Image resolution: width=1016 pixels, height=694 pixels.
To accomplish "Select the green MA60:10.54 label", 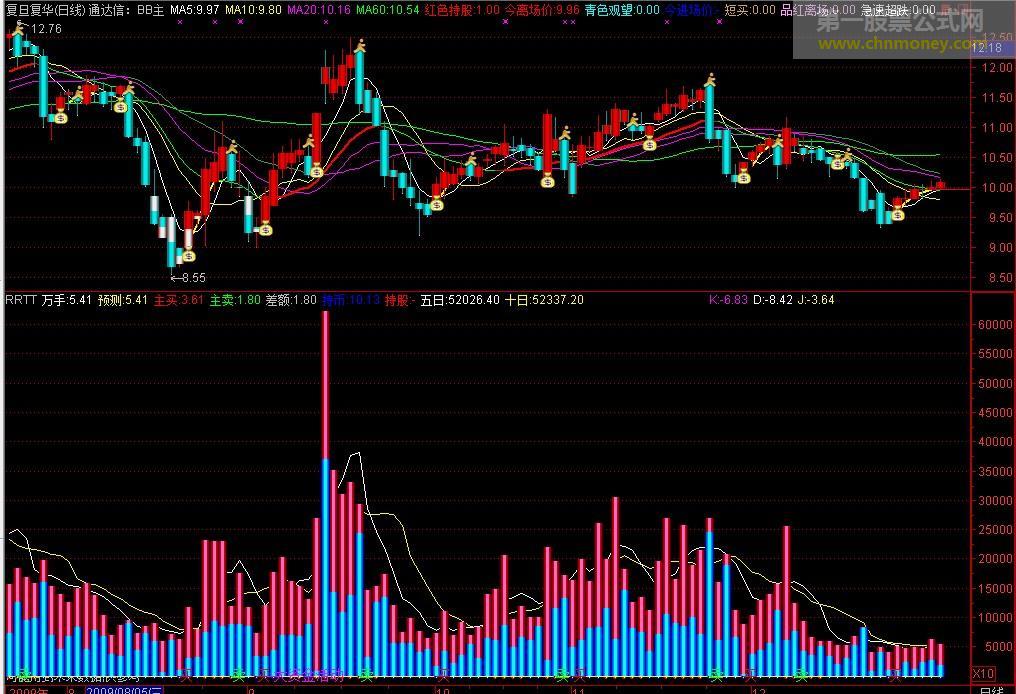I will [x=387, y=10].
